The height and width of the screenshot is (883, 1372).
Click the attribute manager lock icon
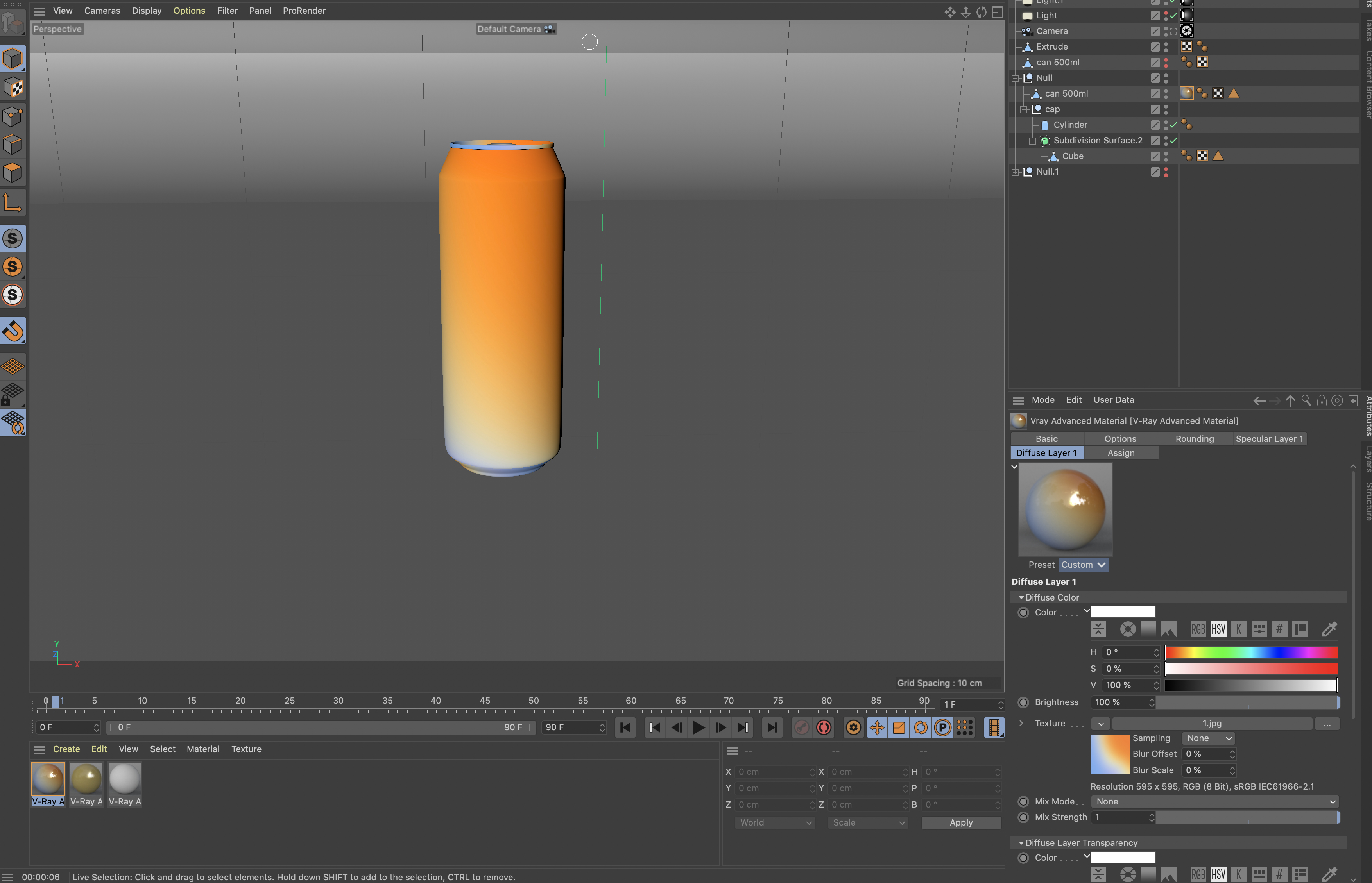pyautogui.click(x=1322, y=401)
